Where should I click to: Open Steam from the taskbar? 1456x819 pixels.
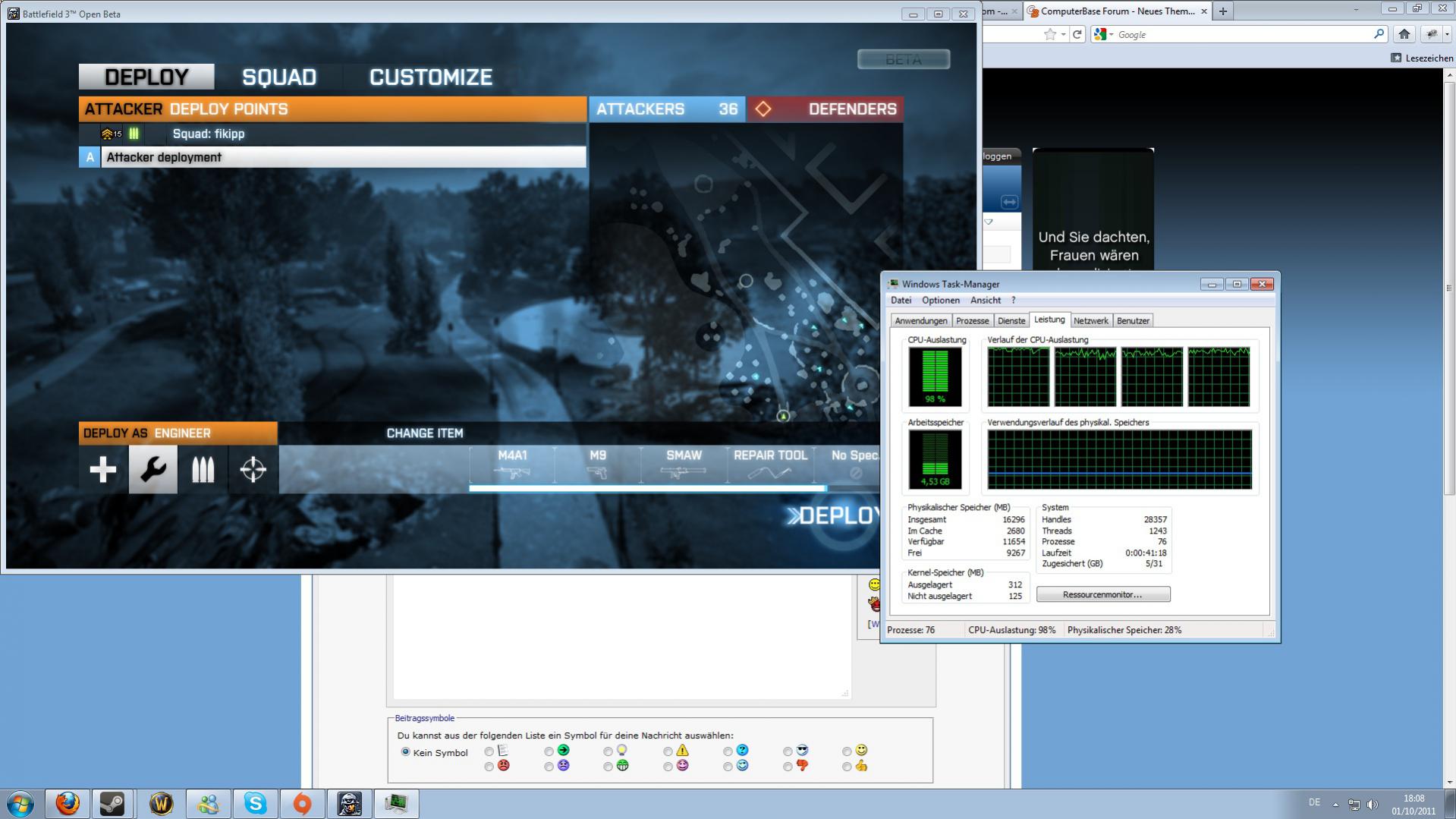tap(113, 803)
